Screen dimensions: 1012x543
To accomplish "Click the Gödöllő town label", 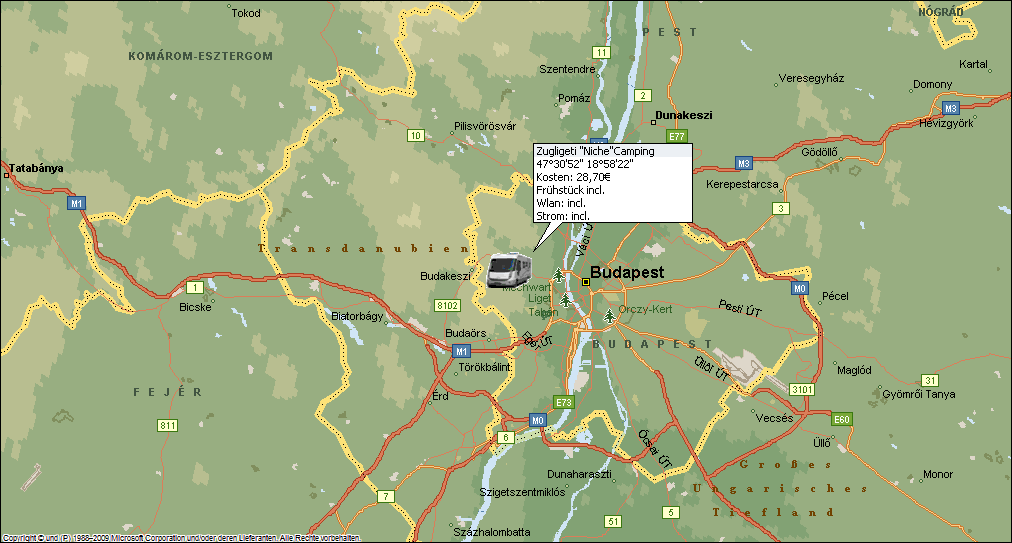I will click(x=819, y=152).
